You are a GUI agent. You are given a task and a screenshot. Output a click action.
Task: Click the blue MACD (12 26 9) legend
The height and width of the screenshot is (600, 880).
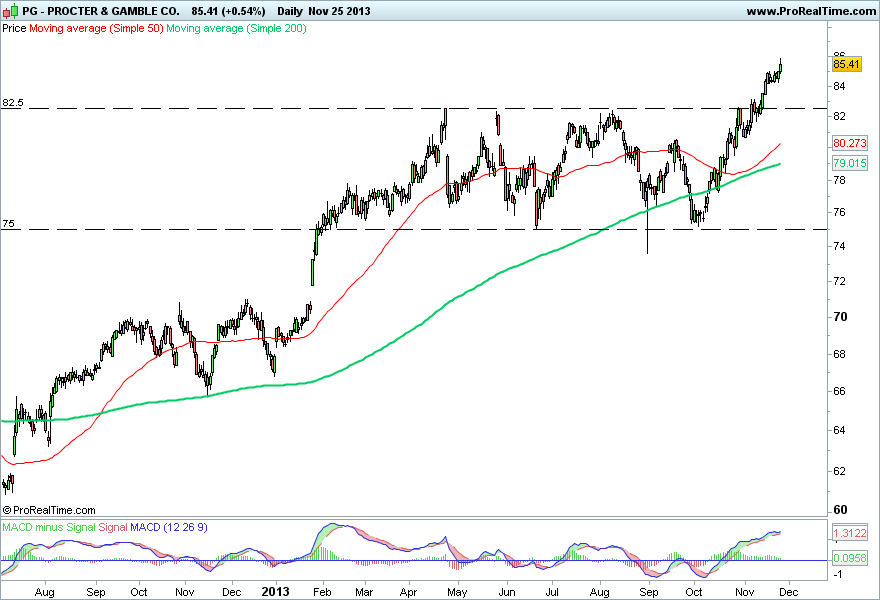coord(169,527)
